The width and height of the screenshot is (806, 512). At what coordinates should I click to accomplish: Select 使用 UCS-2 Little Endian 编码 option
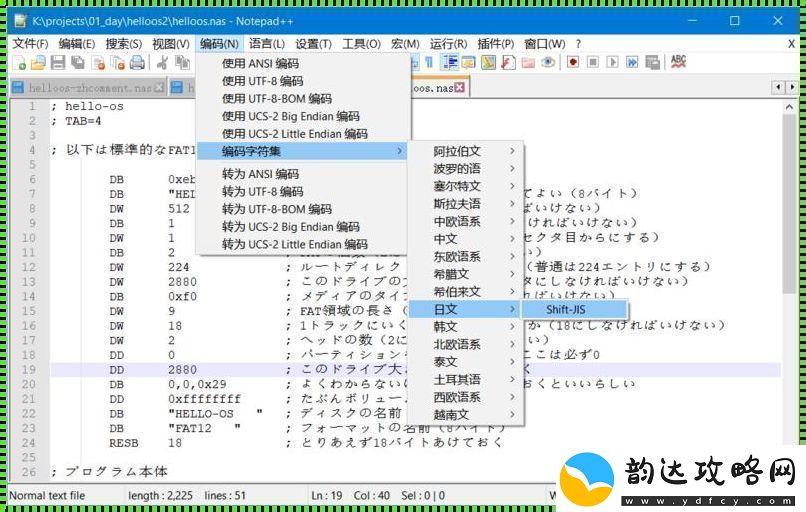tap(303, 134)
